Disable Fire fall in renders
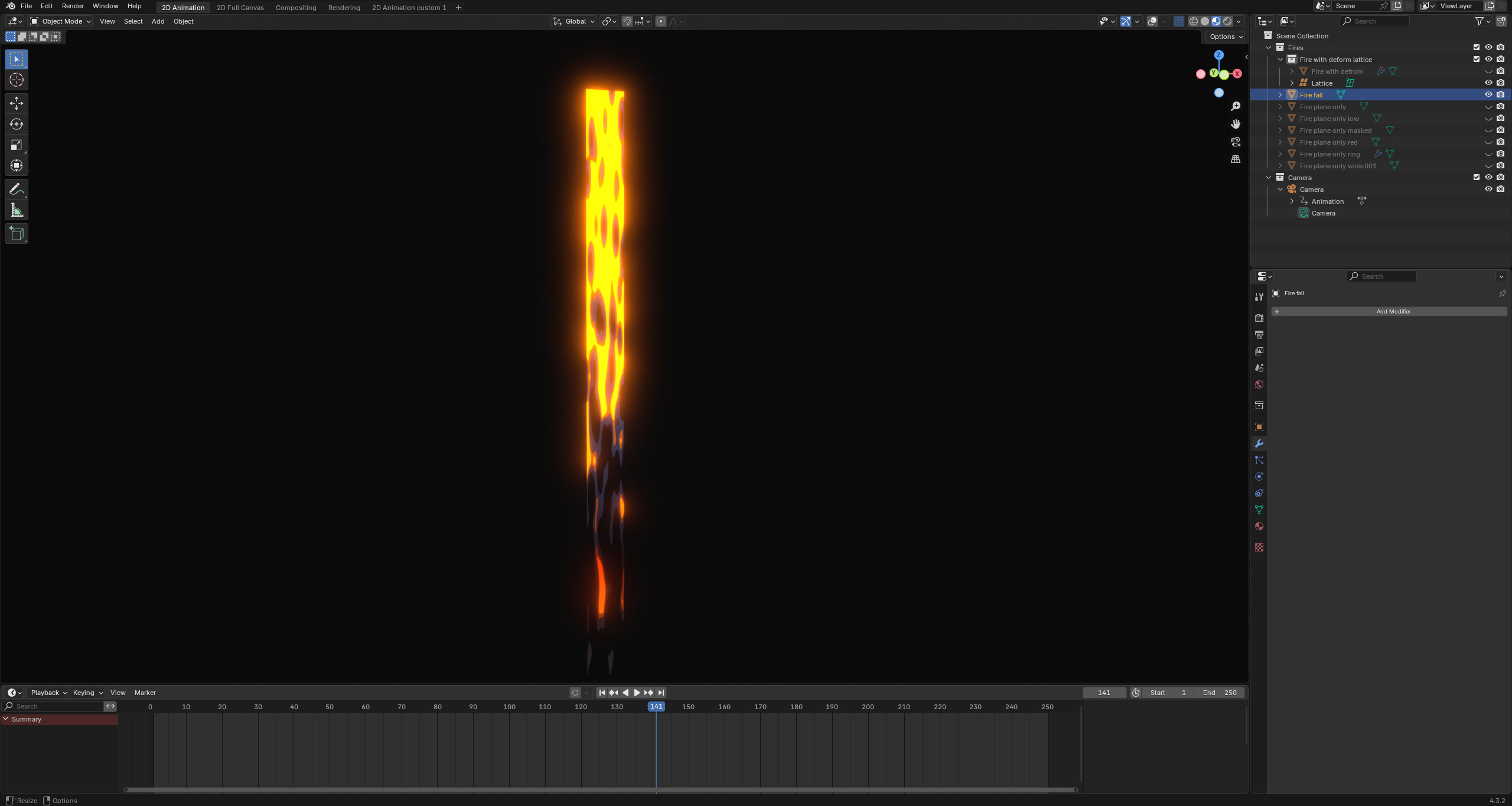 pos(1501,94)
